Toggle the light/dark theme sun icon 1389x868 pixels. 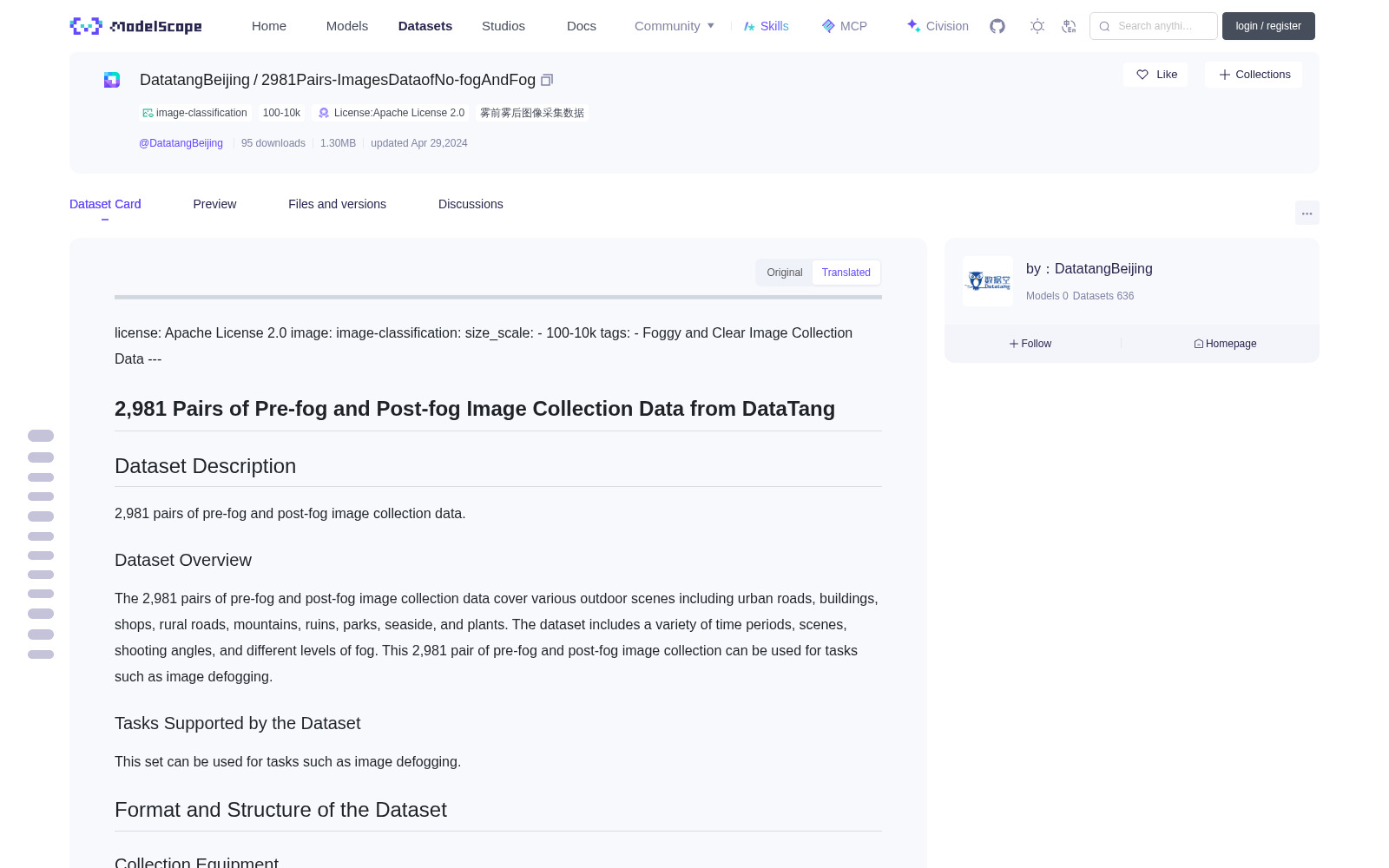tap(1037, 26)
